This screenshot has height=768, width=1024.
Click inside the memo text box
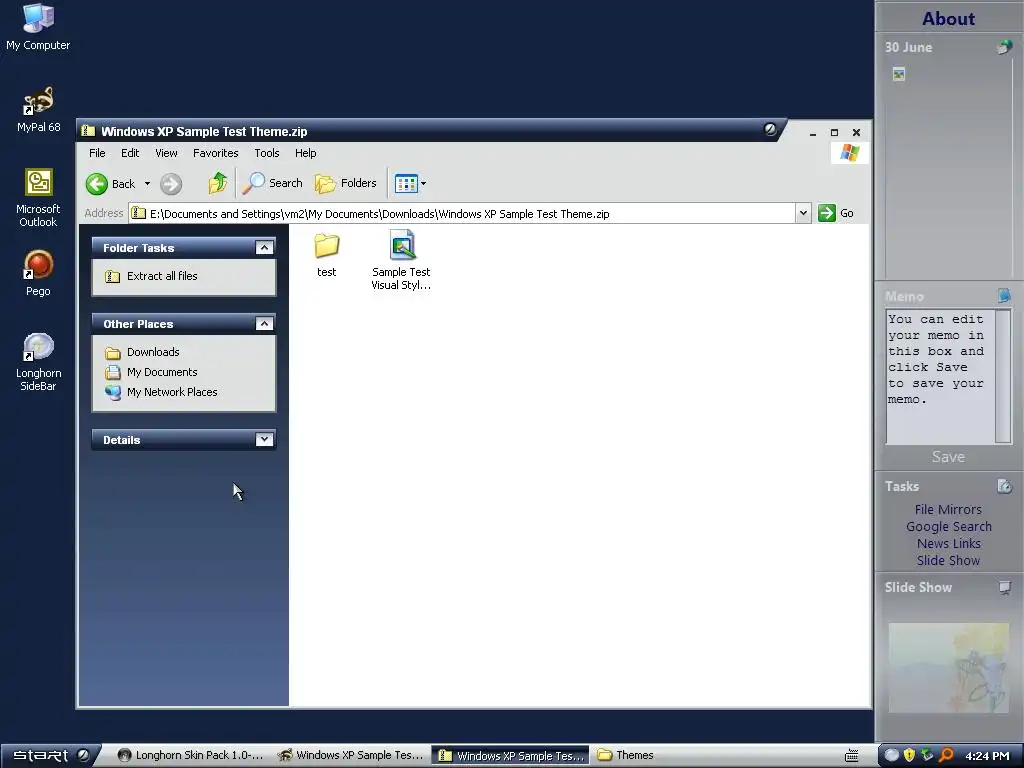940,376
